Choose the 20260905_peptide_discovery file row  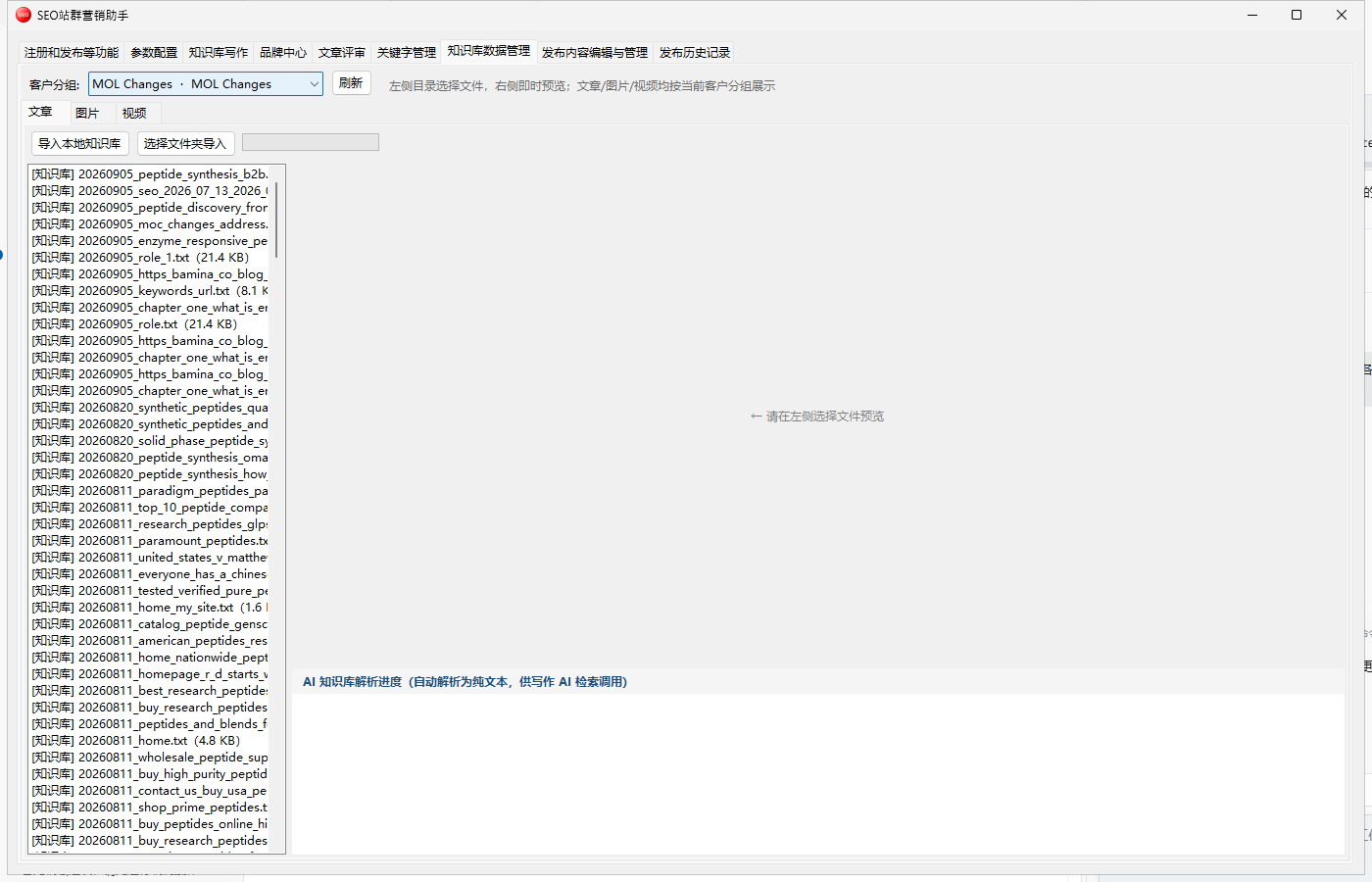(x=149, y=208)
